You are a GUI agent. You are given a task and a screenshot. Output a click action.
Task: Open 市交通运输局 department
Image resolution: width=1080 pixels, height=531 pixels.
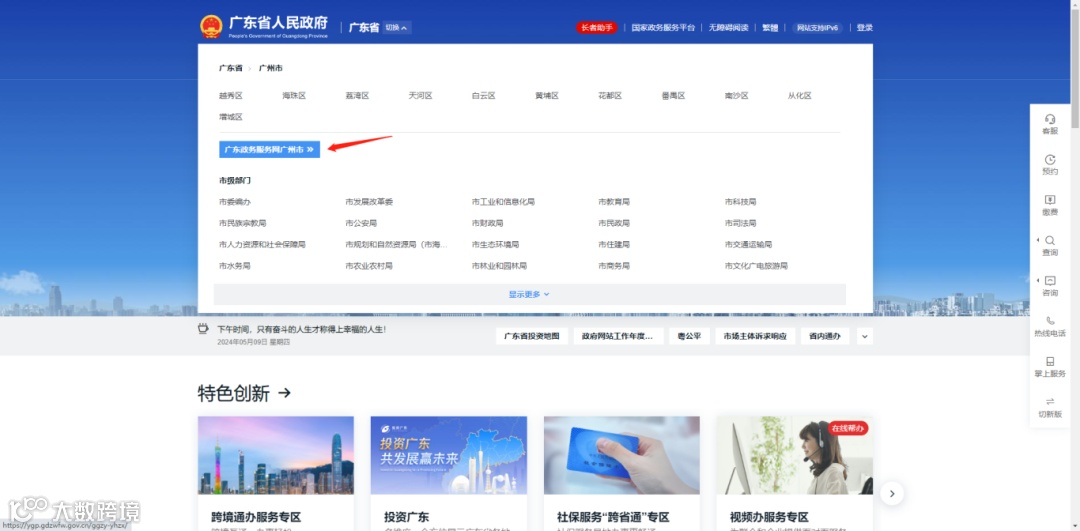pos(749,244)
